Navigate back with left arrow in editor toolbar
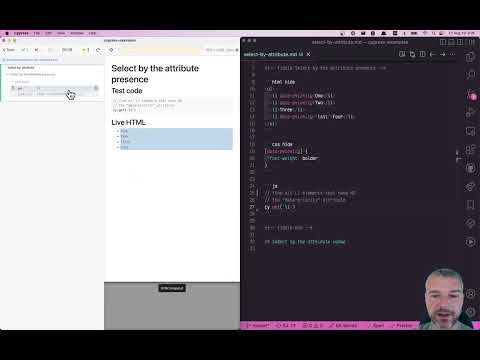Screen dimensions: 480x360 coord(433,54)
